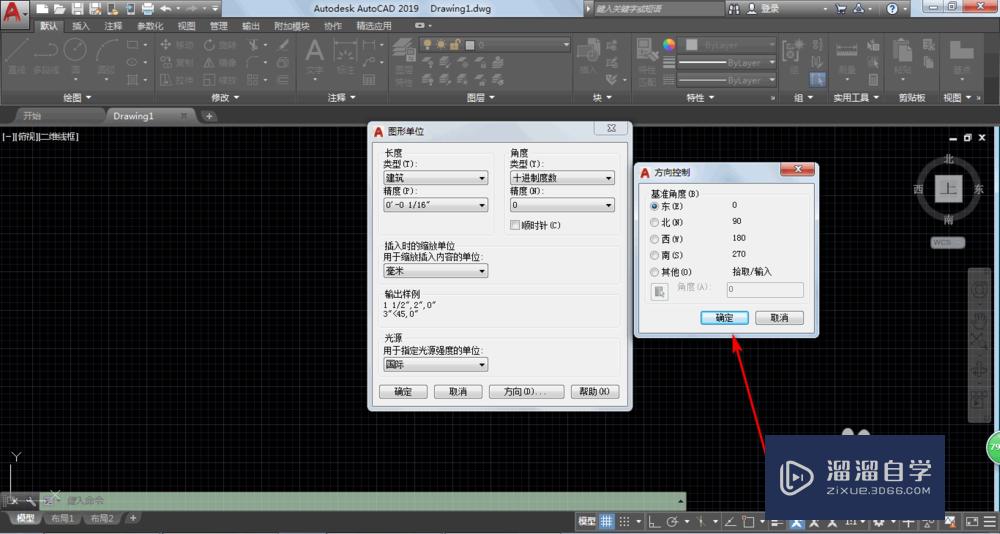Click 取消 Cancel in 图形单位 dialog
Screen dimensions: 1000x534
point(458,392)
